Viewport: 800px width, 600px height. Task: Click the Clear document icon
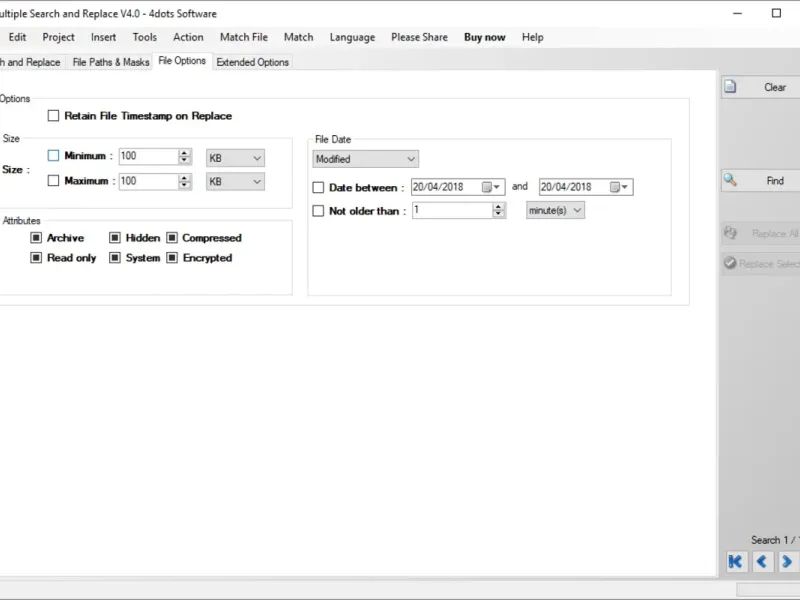pos(730,87)
